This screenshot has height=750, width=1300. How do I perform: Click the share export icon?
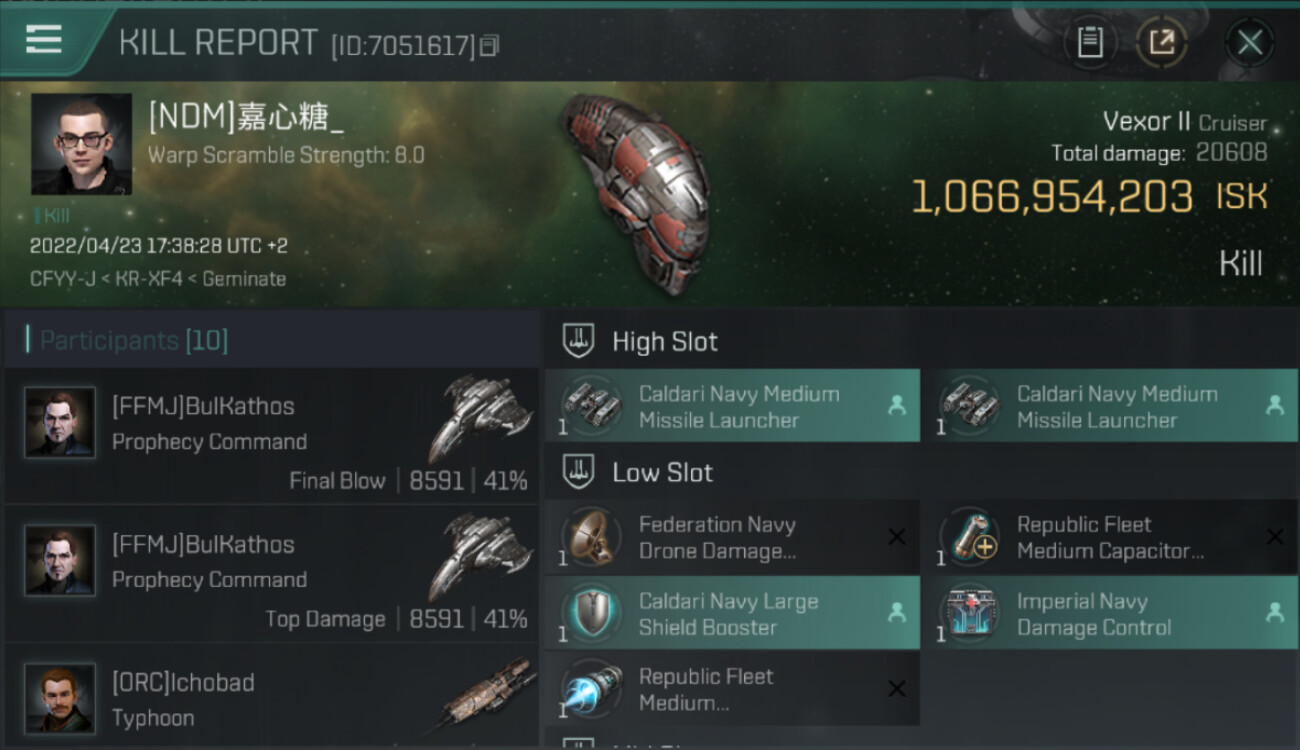point(1162,42)
